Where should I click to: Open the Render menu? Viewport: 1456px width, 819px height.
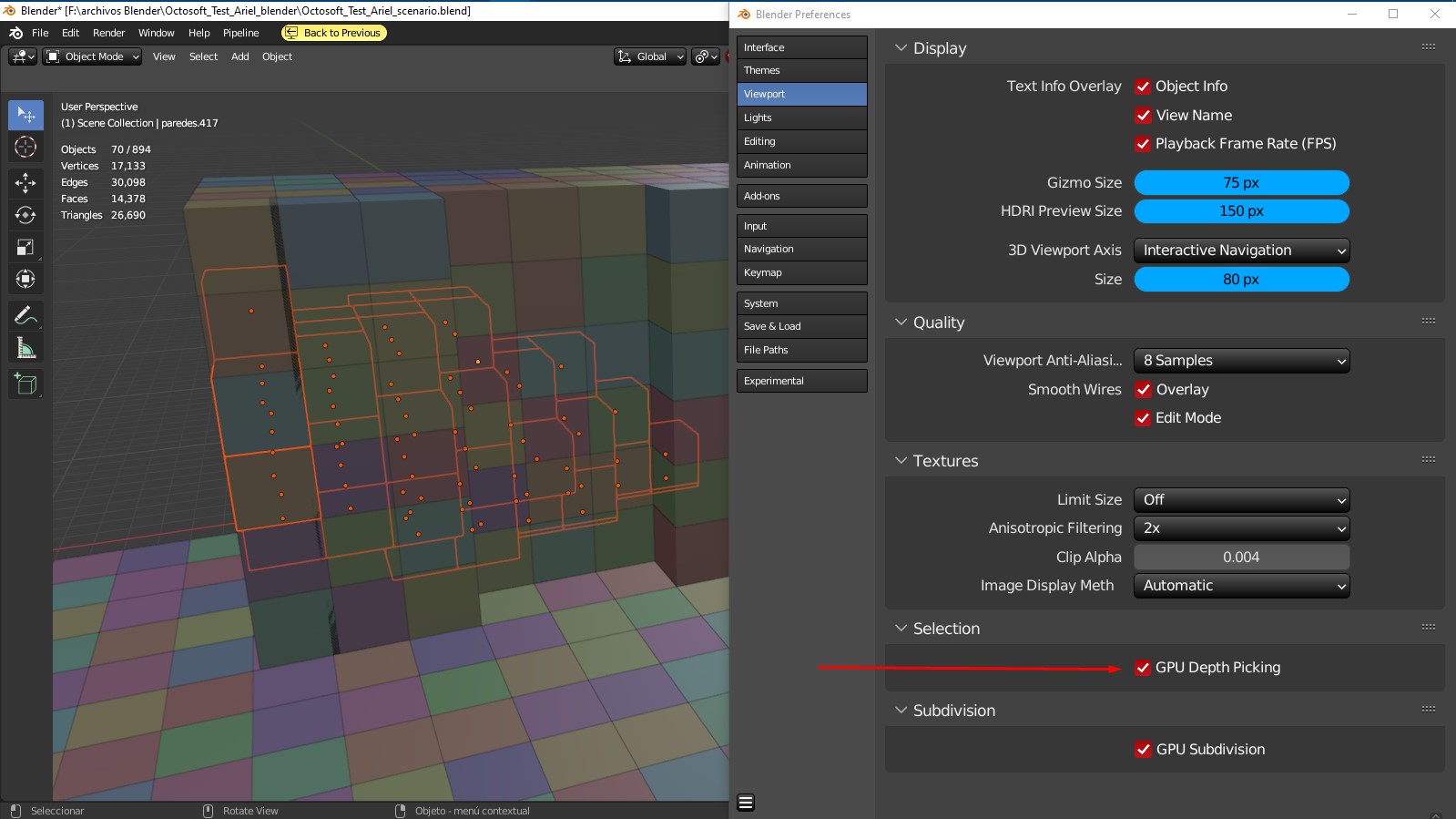pos(108,33)
